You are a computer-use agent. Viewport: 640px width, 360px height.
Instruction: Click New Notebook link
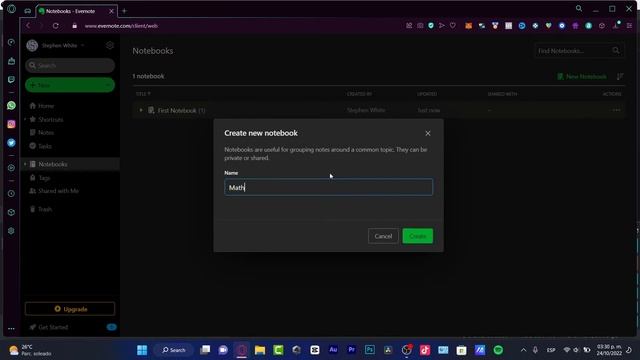pos(582,77)
